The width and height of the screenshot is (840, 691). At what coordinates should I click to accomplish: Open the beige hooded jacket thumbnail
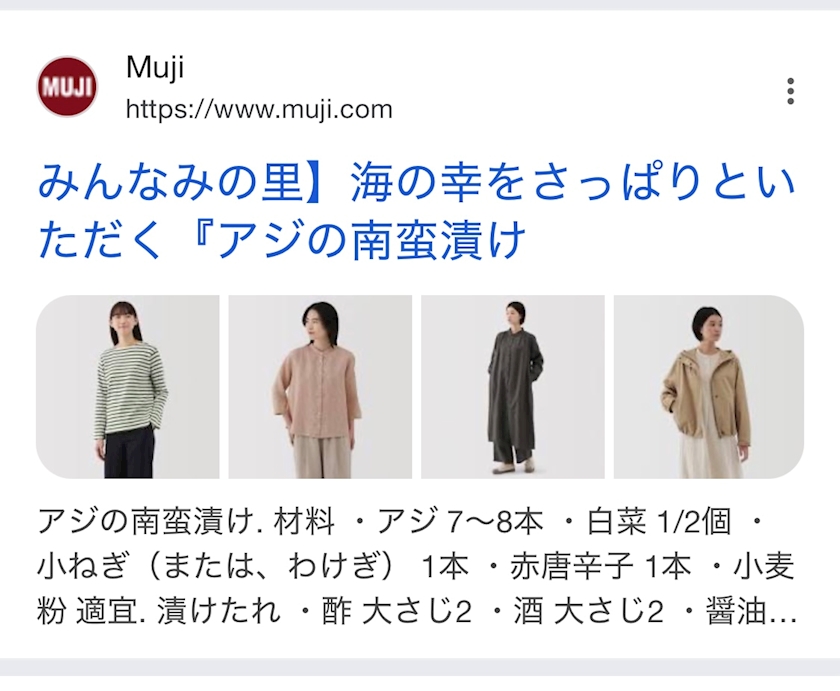(x=709, y=387)
